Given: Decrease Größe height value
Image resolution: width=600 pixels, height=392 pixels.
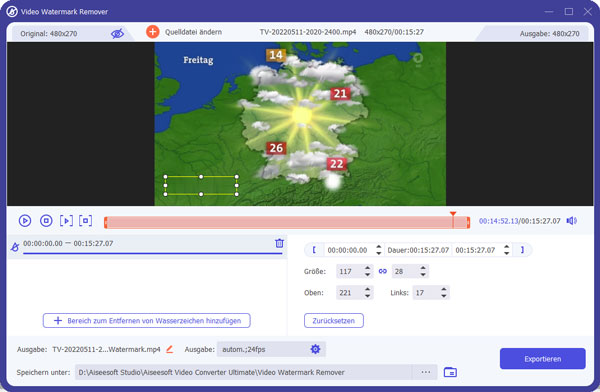Looking at the screenshot, I should [x=423, y=274].
